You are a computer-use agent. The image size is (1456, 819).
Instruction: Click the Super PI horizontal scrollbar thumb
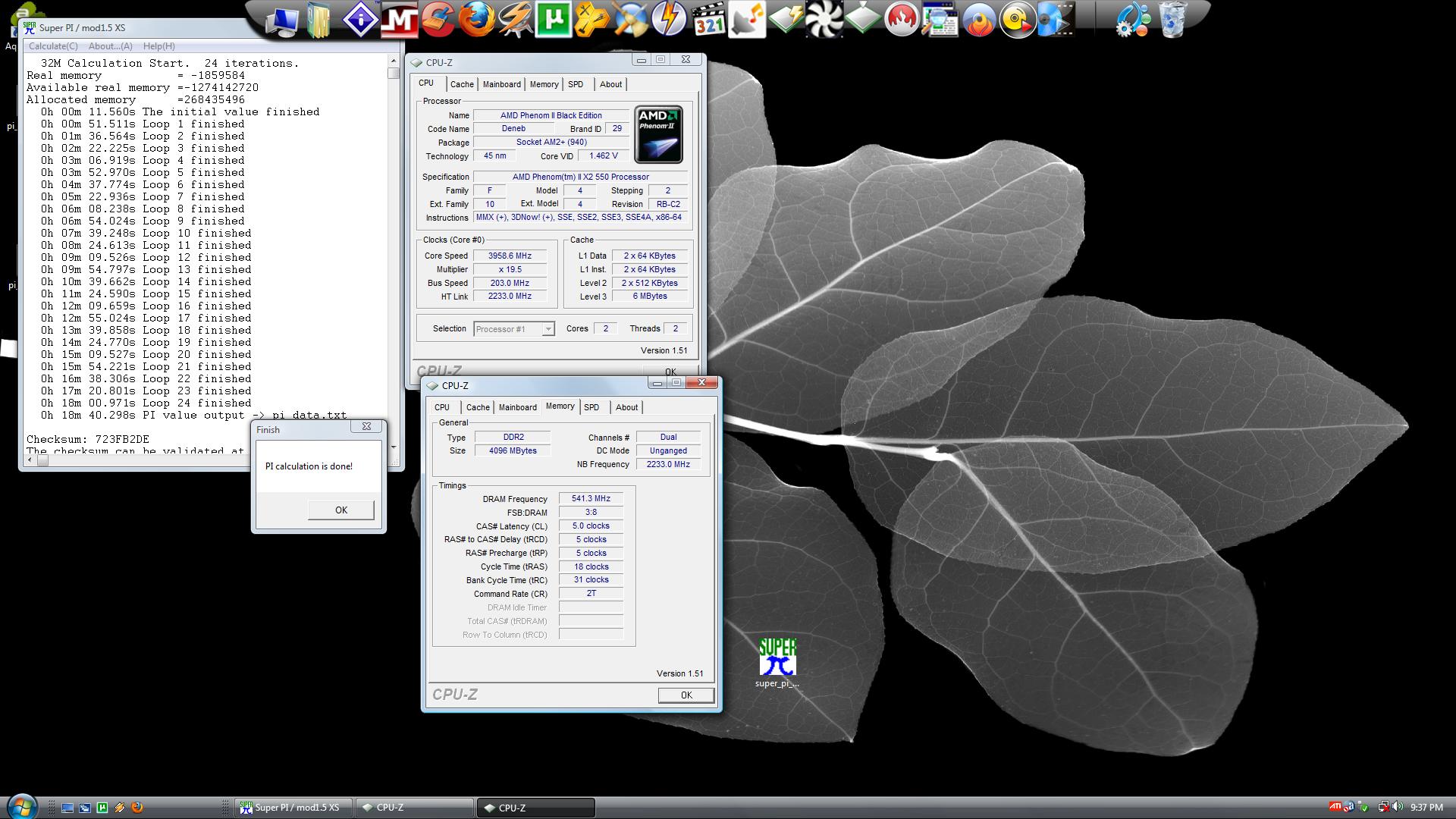(x=43, y=460)
